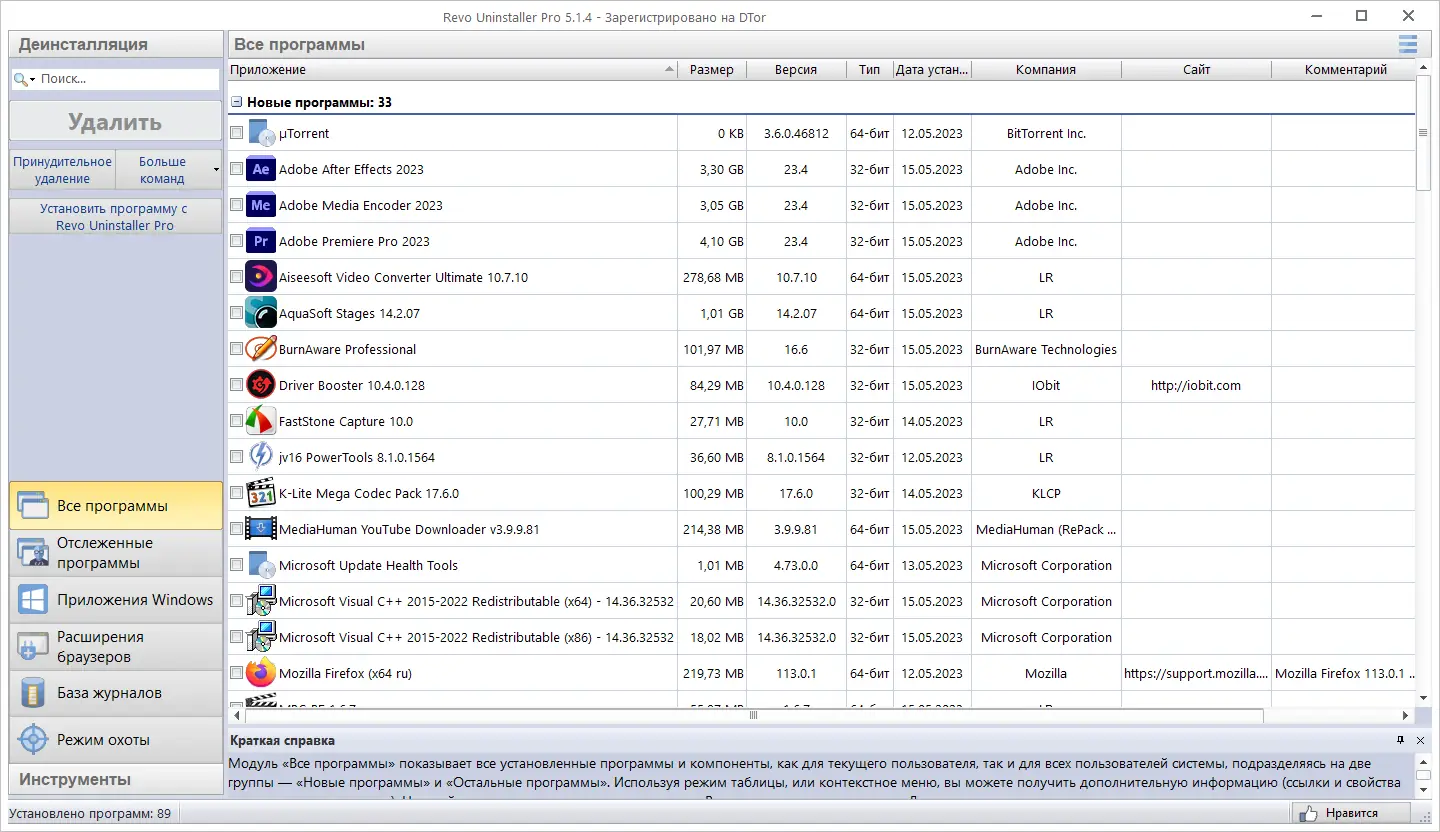Pin the Краткая справка panel
This screenshot has width=1440, height=832.
(1400, 740)
